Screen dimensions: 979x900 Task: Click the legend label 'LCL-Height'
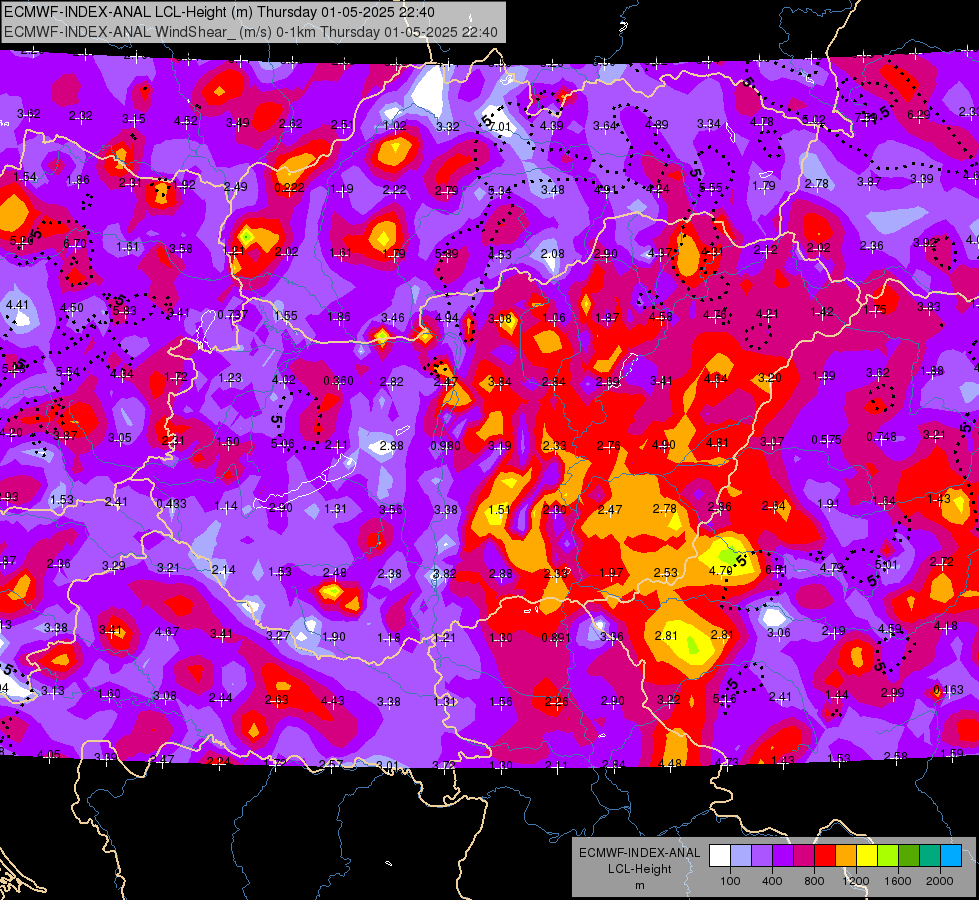[640, 869]
